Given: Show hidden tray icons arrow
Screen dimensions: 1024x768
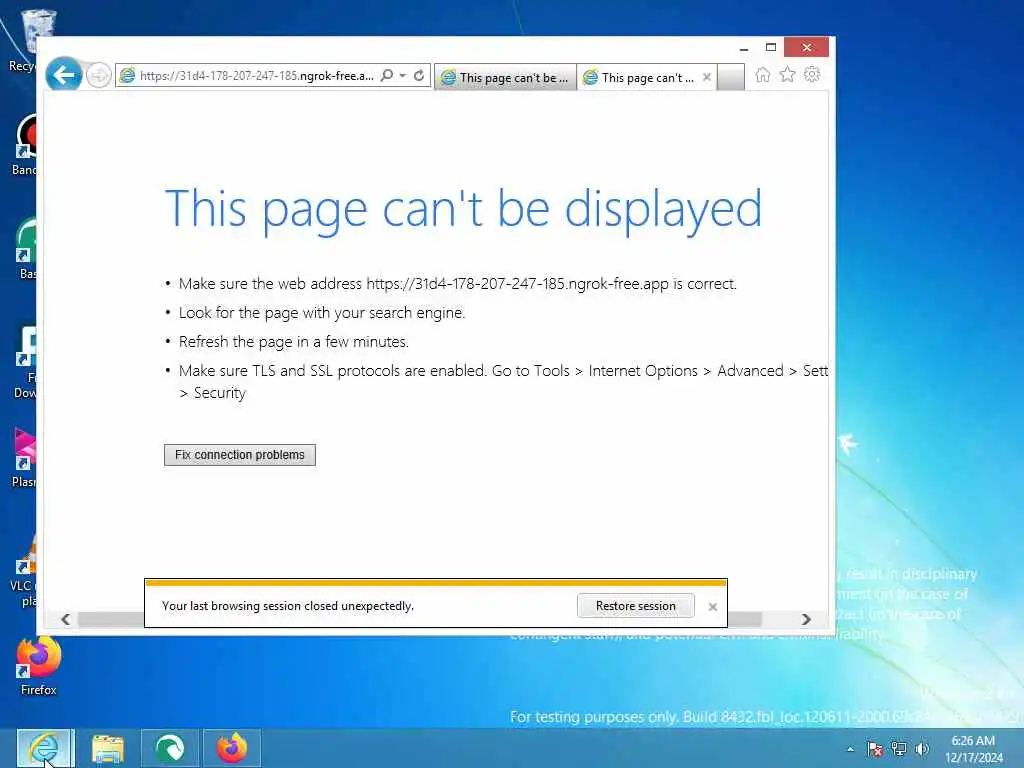Looking at the screenshot, I should [x=850, y=749].
